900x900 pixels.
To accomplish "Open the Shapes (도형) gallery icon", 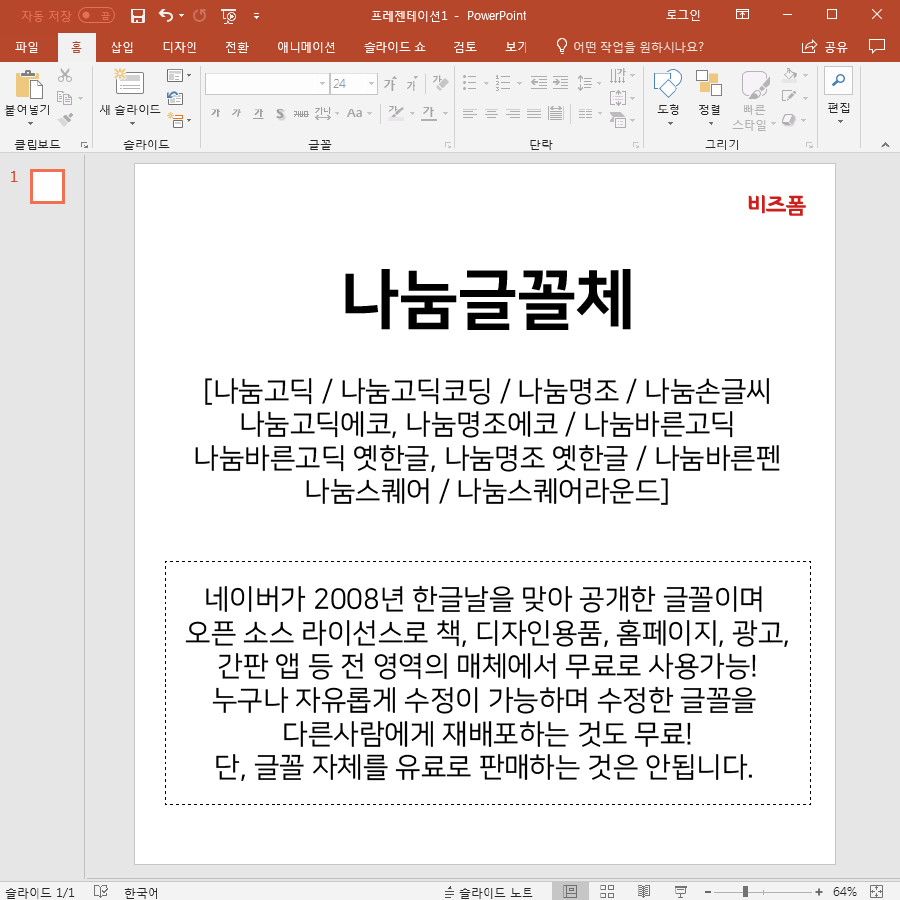I will pos(667,85).
